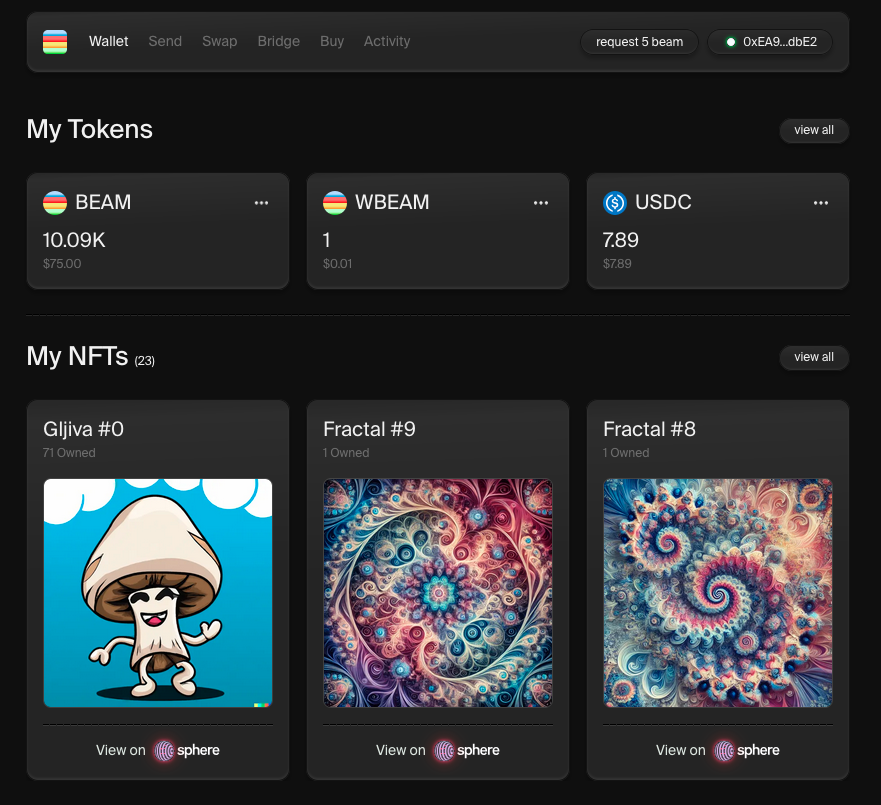881x805 pixels.
Task: Click the Sphere logo under Gljiva #0
Action: [165, 750]
